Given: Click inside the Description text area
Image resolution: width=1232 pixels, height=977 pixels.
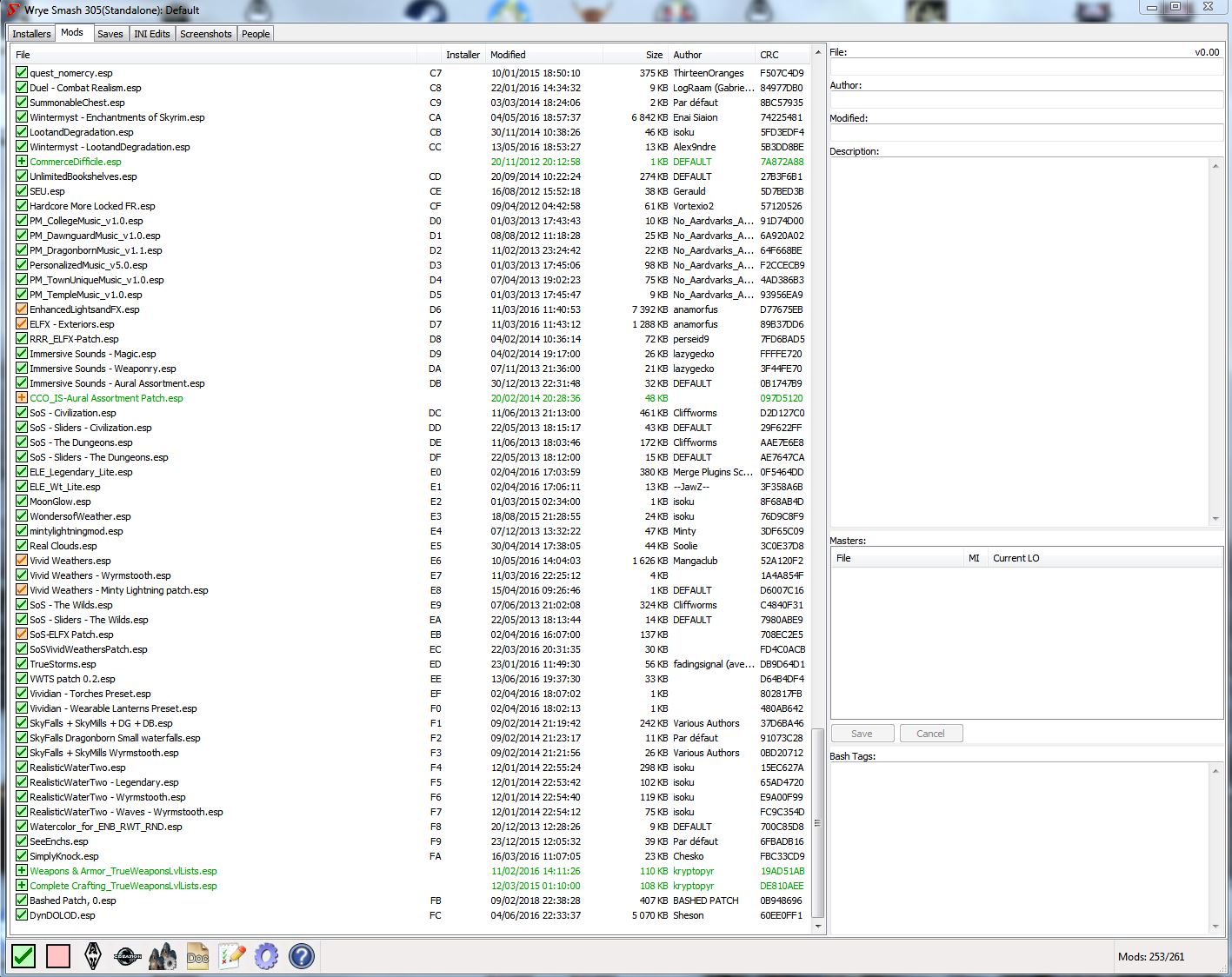Looking at the screenshot, I should [1019, 342].
